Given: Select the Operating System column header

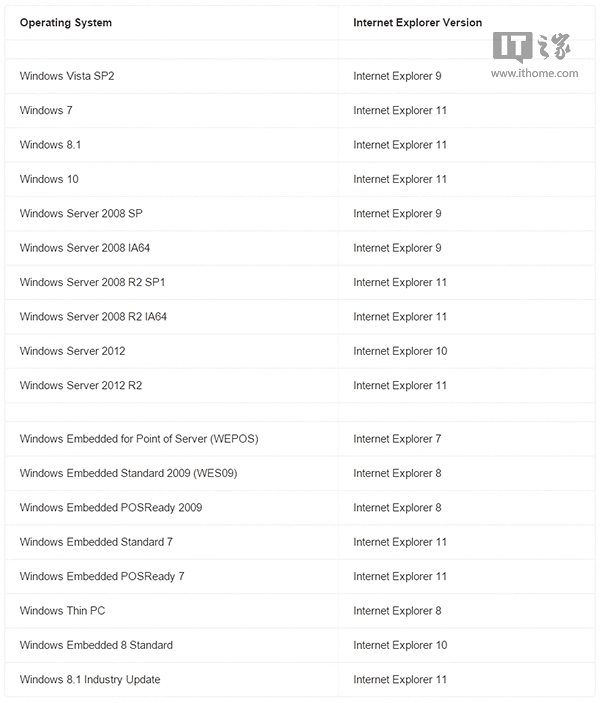Looking at the screenshot, I should [x=66, y=22].
